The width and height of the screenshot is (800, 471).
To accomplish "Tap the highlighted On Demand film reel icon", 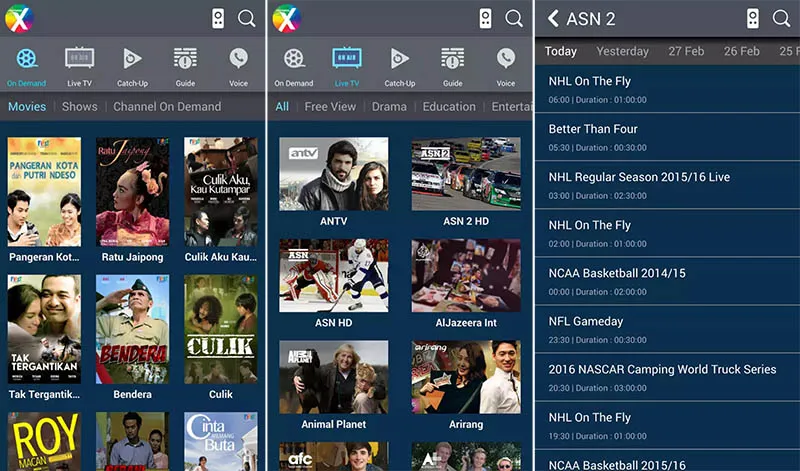I will [27, 60].
